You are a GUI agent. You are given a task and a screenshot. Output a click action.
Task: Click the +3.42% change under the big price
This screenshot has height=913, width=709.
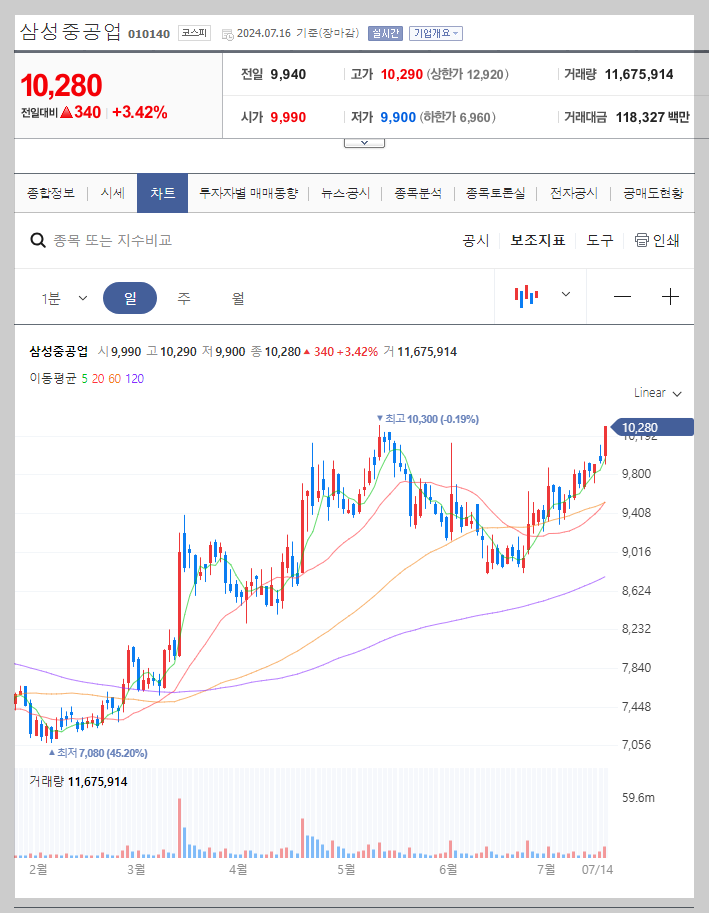[140, 112]
